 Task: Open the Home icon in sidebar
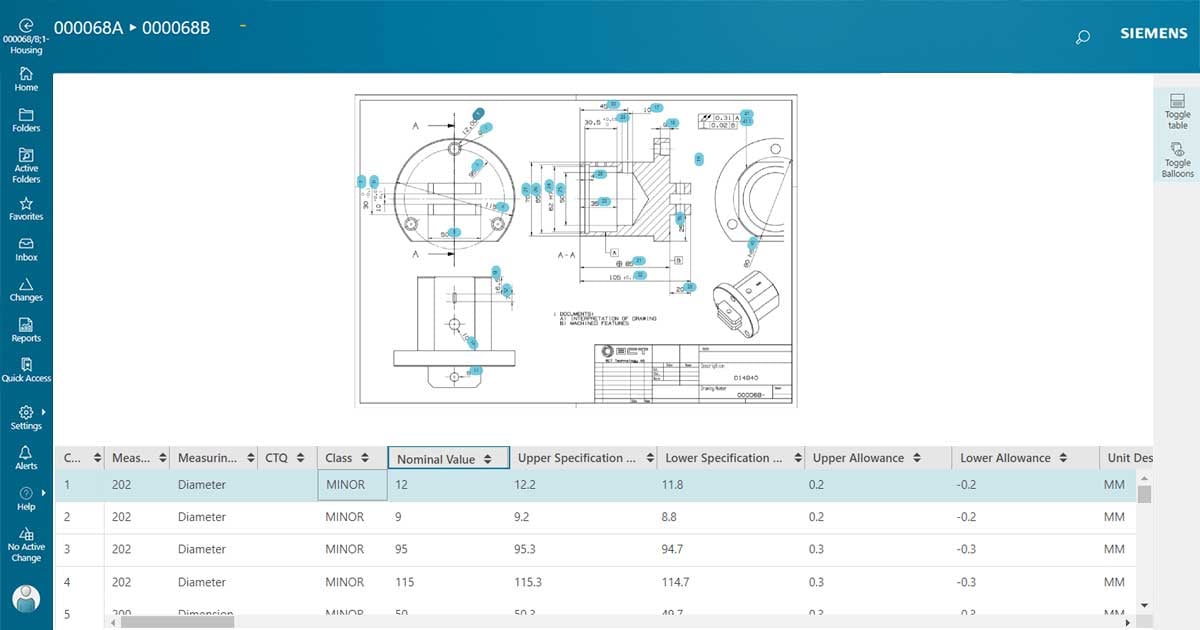click(26, 79)
